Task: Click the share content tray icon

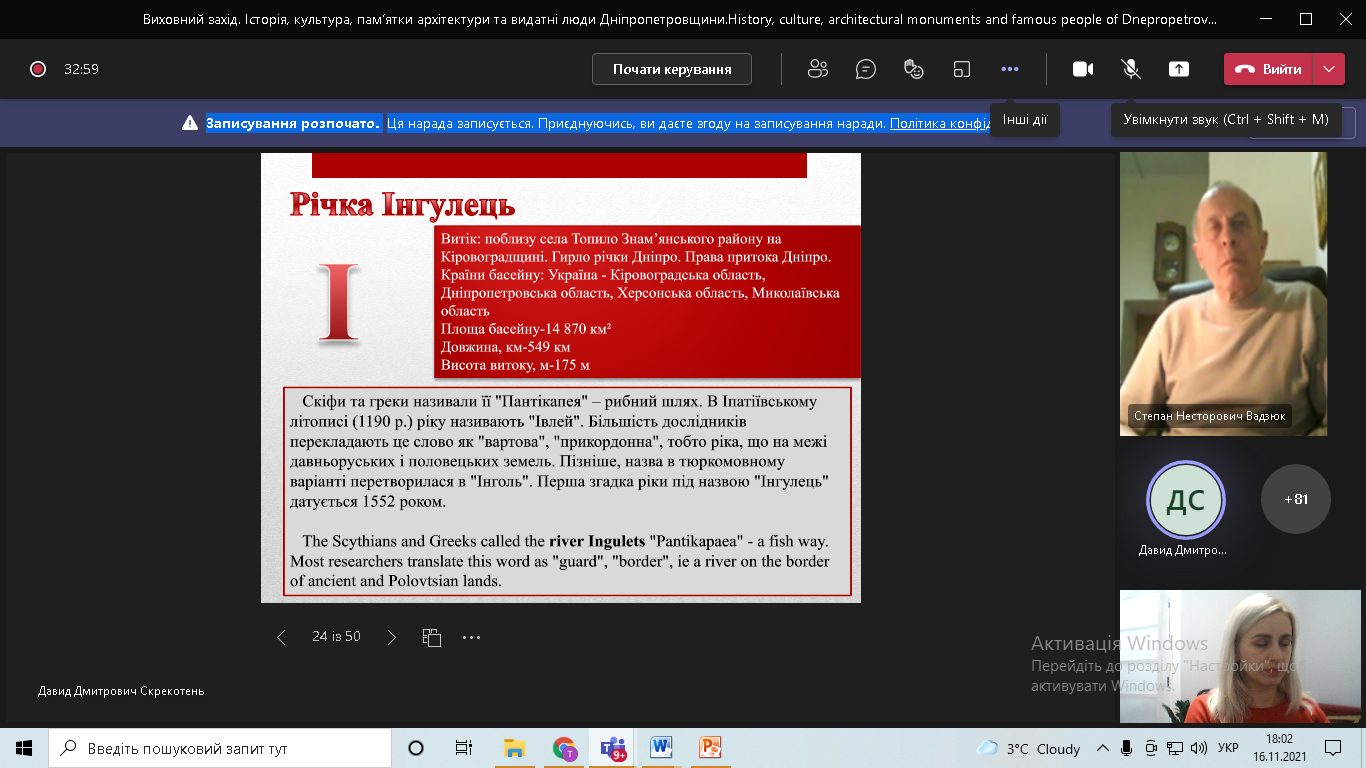Action: [1179, 69]
